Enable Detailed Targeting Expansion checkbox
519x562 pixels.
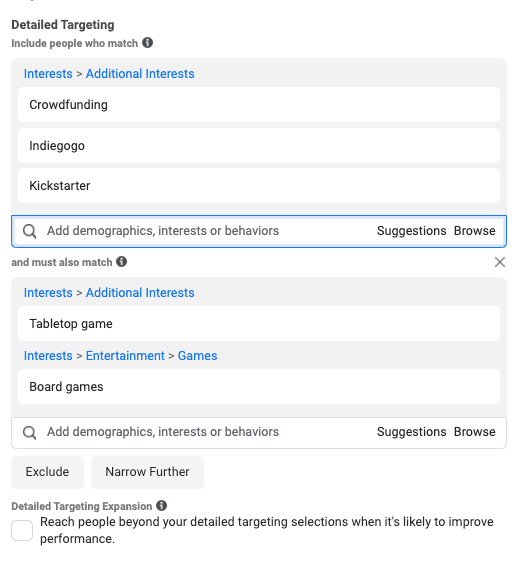(22, 530)
